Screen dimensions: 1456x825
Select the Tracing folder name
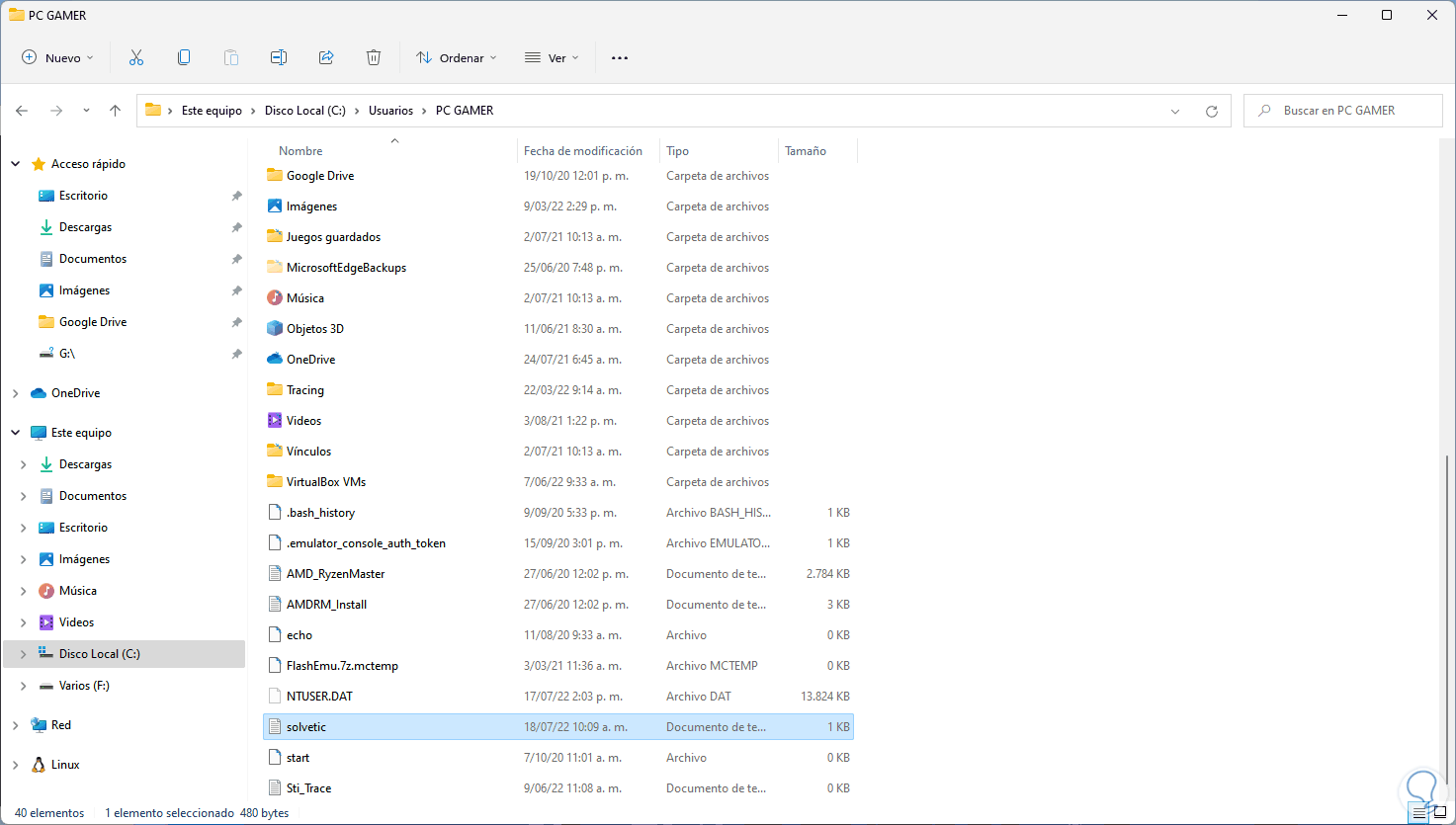click(305, 390)
